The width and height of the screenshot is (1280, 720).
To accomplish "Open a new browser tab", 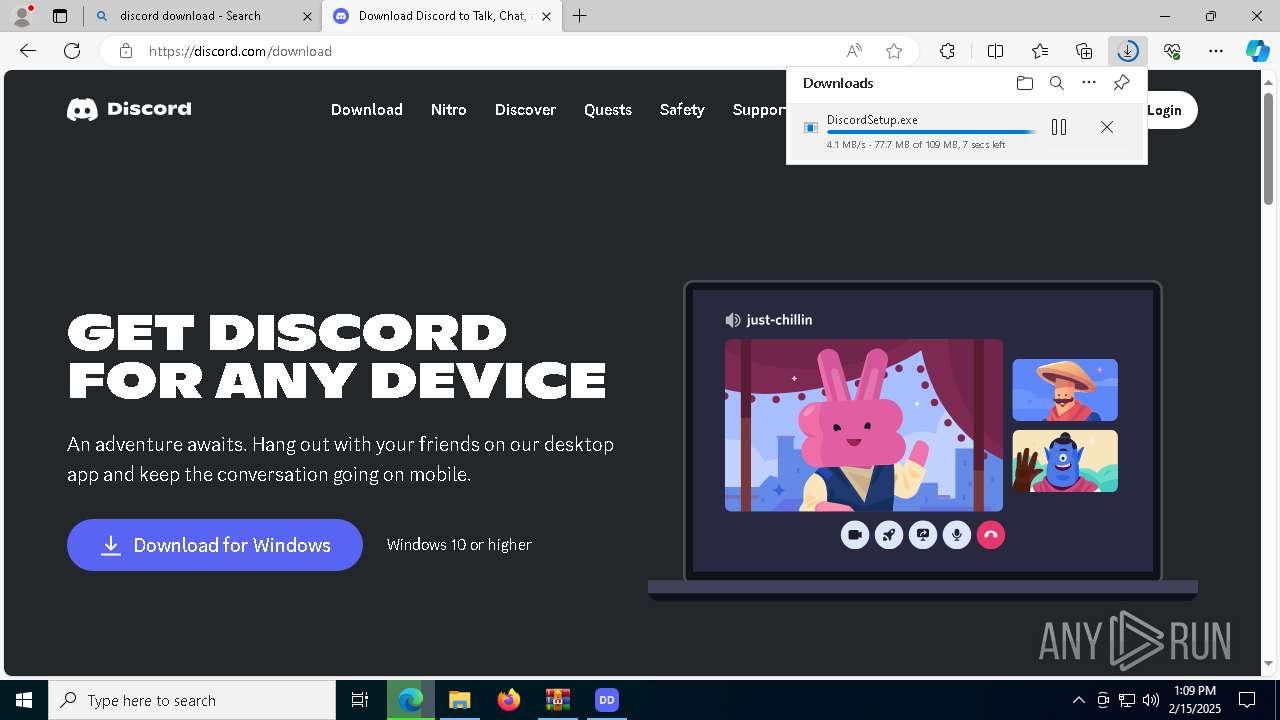I will (x=580, y=16).
